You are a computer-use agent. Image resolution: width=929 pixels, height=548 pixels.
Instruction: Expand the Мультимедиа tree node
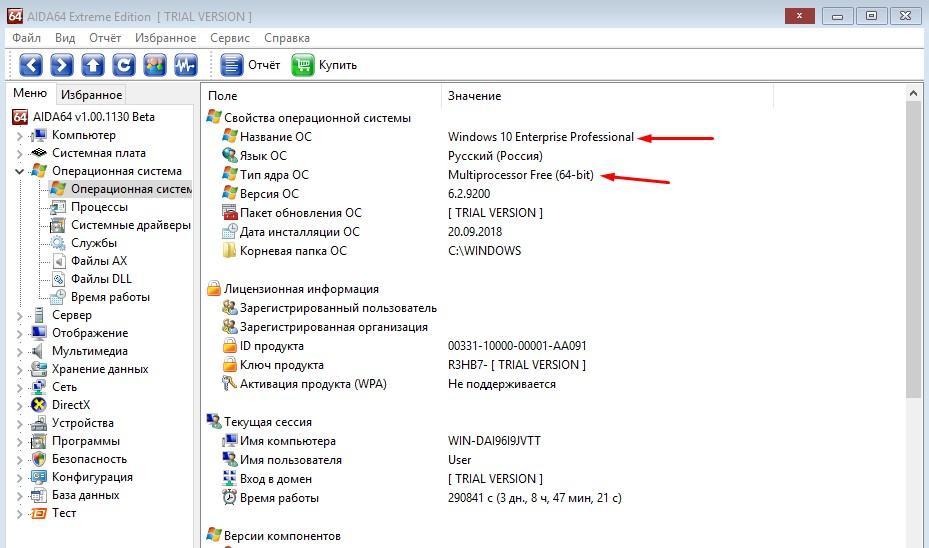pos(19,351)
